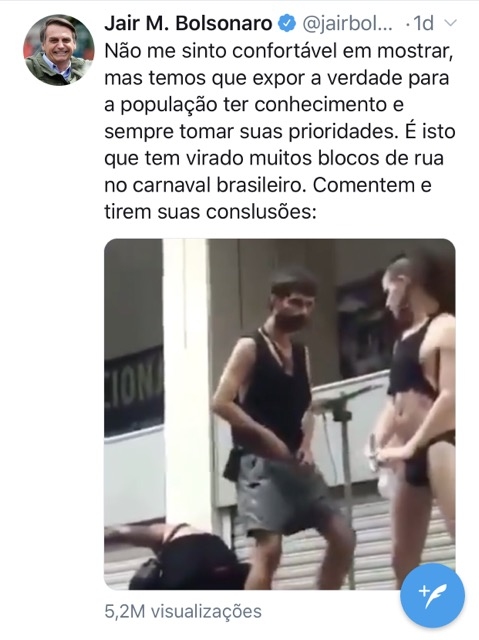Tap the floating compose tweet feather button
This screenshot has width=479, height=640.
(x=432, y=595)
